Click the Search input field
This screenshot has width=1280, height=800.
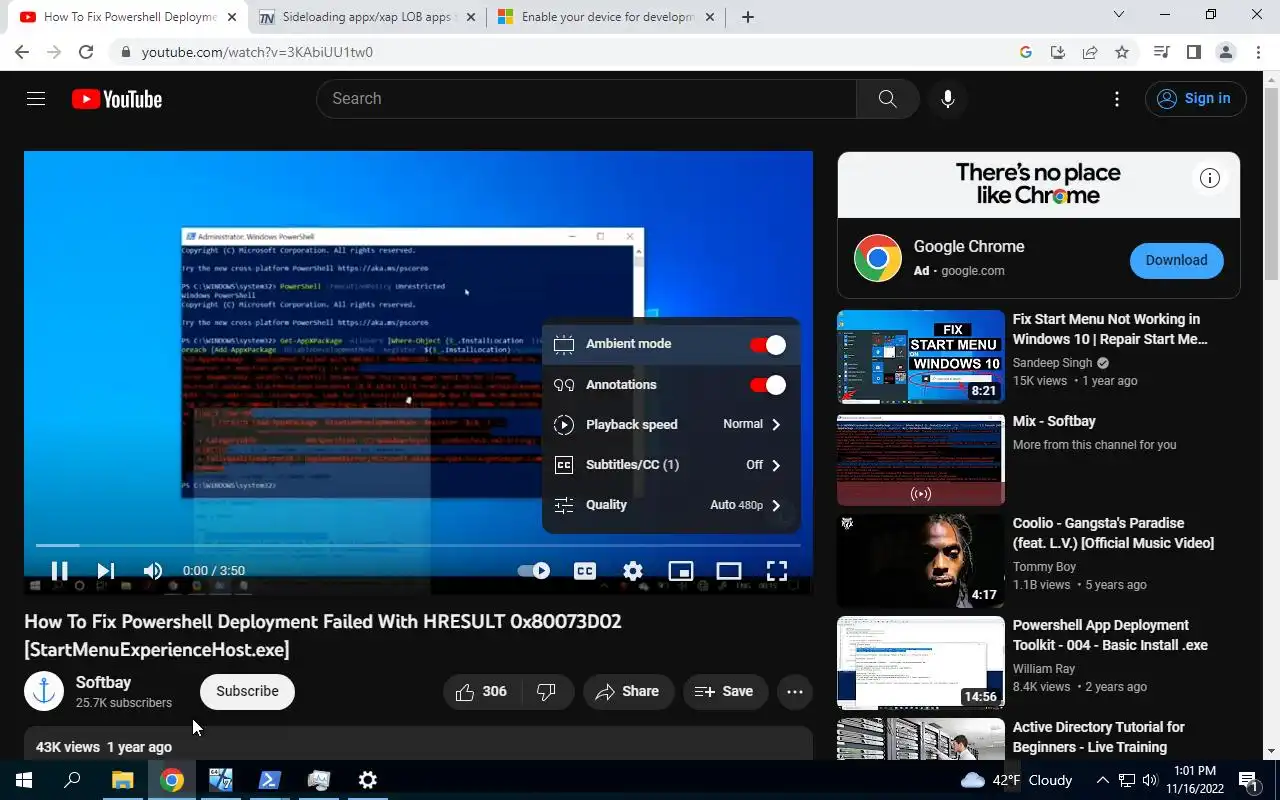tap(586, 99)
